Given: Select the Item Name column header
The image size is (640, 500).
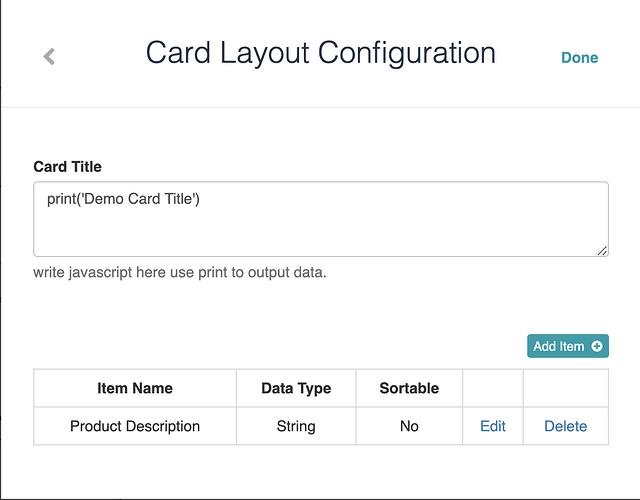Looking at the screenshot, I should [135, 388].
